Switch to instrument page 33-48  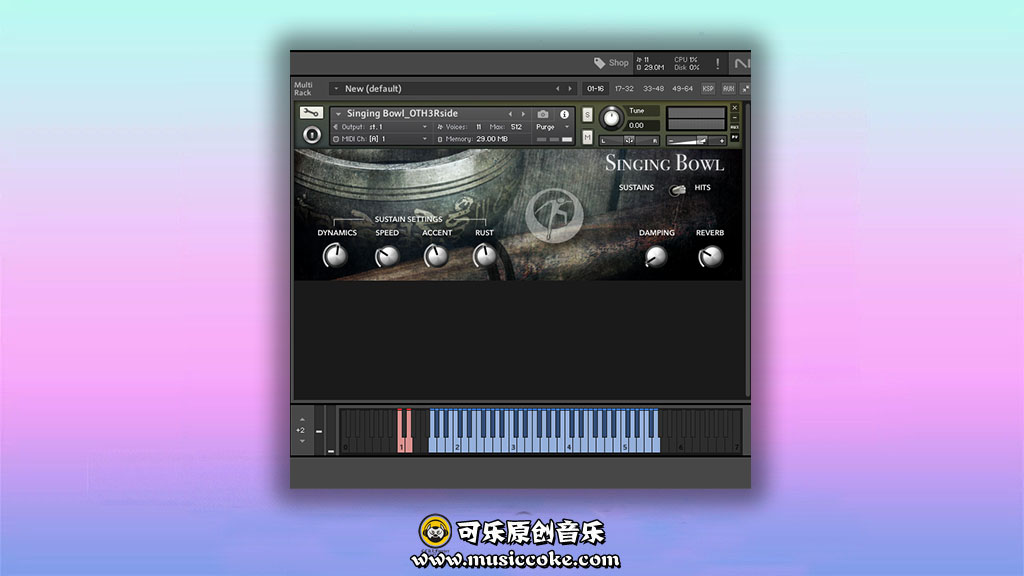click(x=653, y=89)
